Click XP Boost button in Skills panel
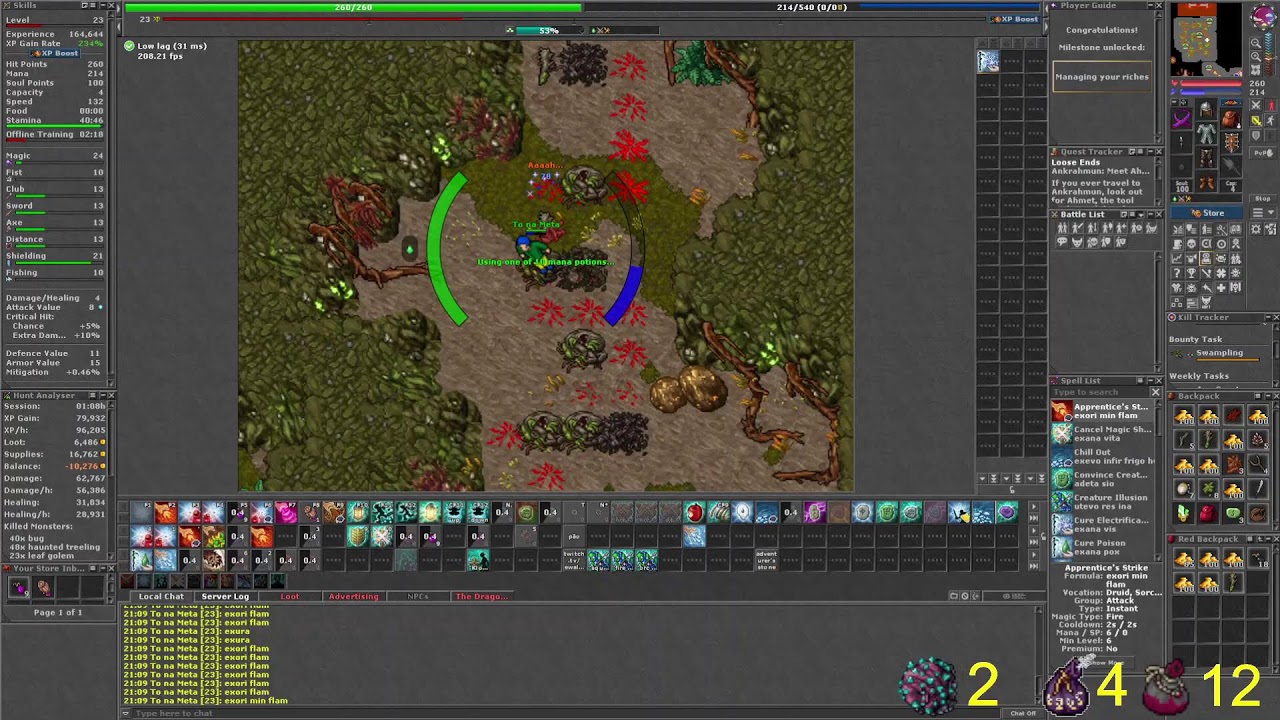1280x720 pixels. click(54, 53)
